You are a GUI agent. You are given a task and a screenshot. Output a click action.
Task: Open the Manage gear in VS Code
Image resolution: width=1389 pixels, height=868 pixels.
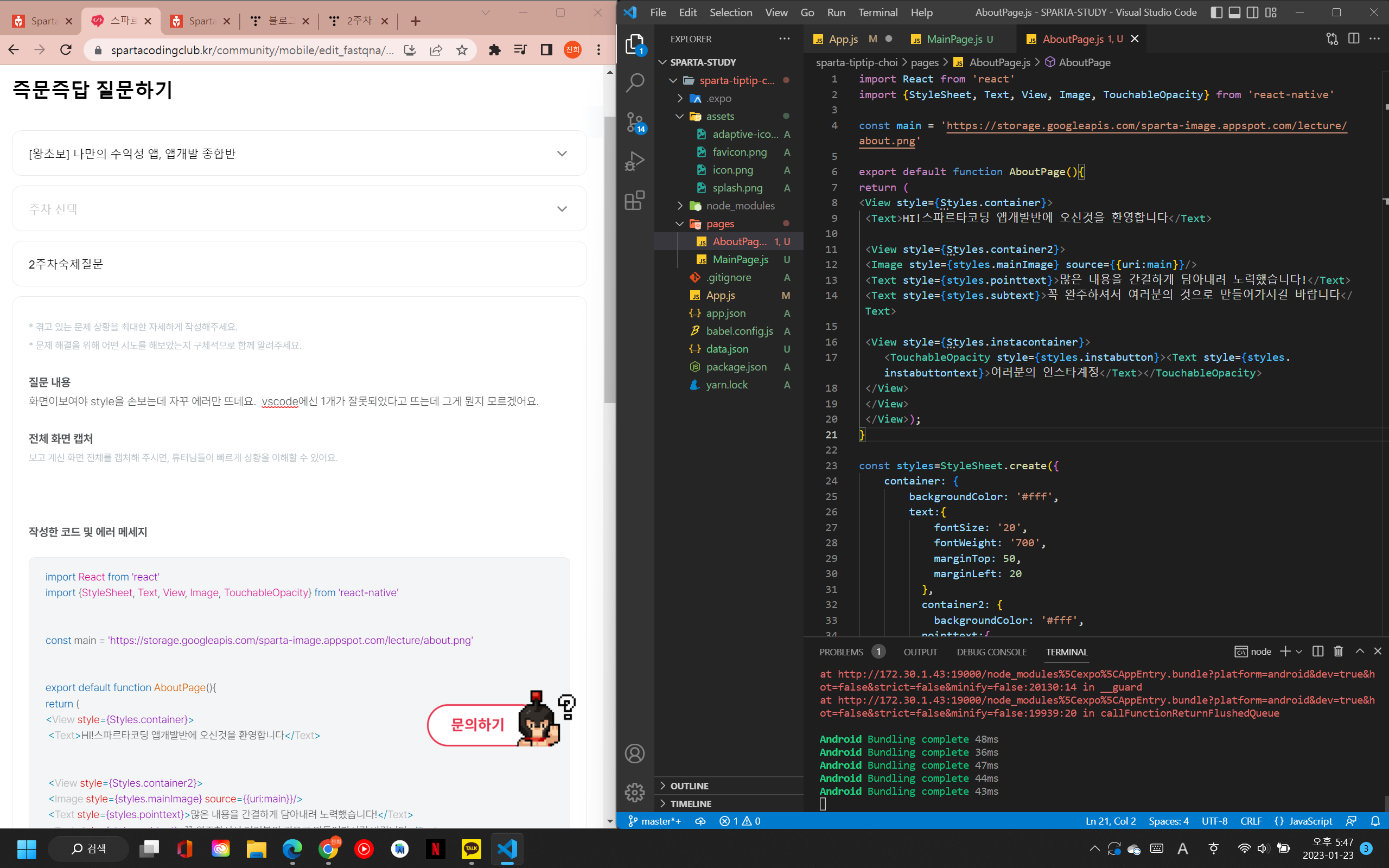[x=635, y=792]
